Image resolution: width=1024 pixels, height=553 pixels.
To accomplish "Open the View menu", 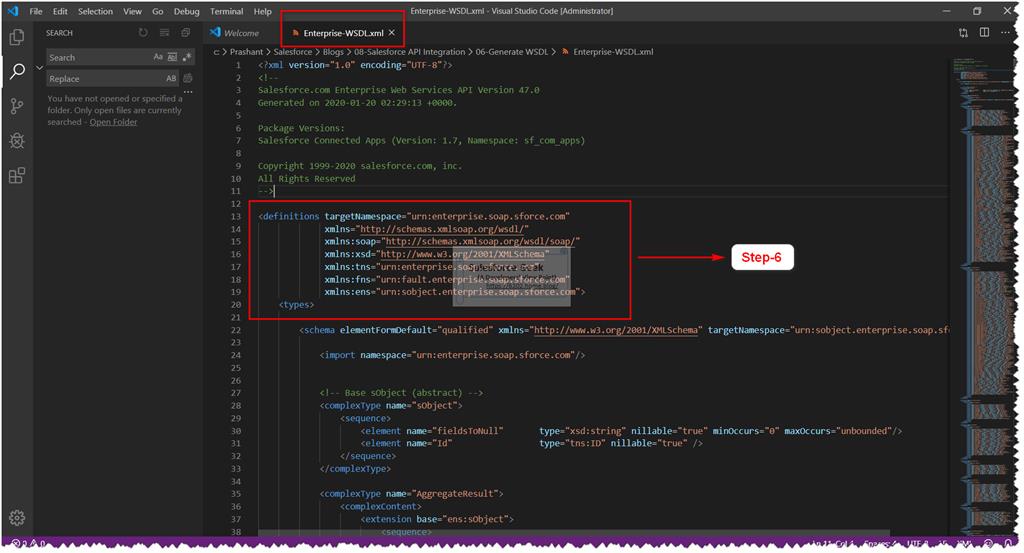I will click(133, 11).
